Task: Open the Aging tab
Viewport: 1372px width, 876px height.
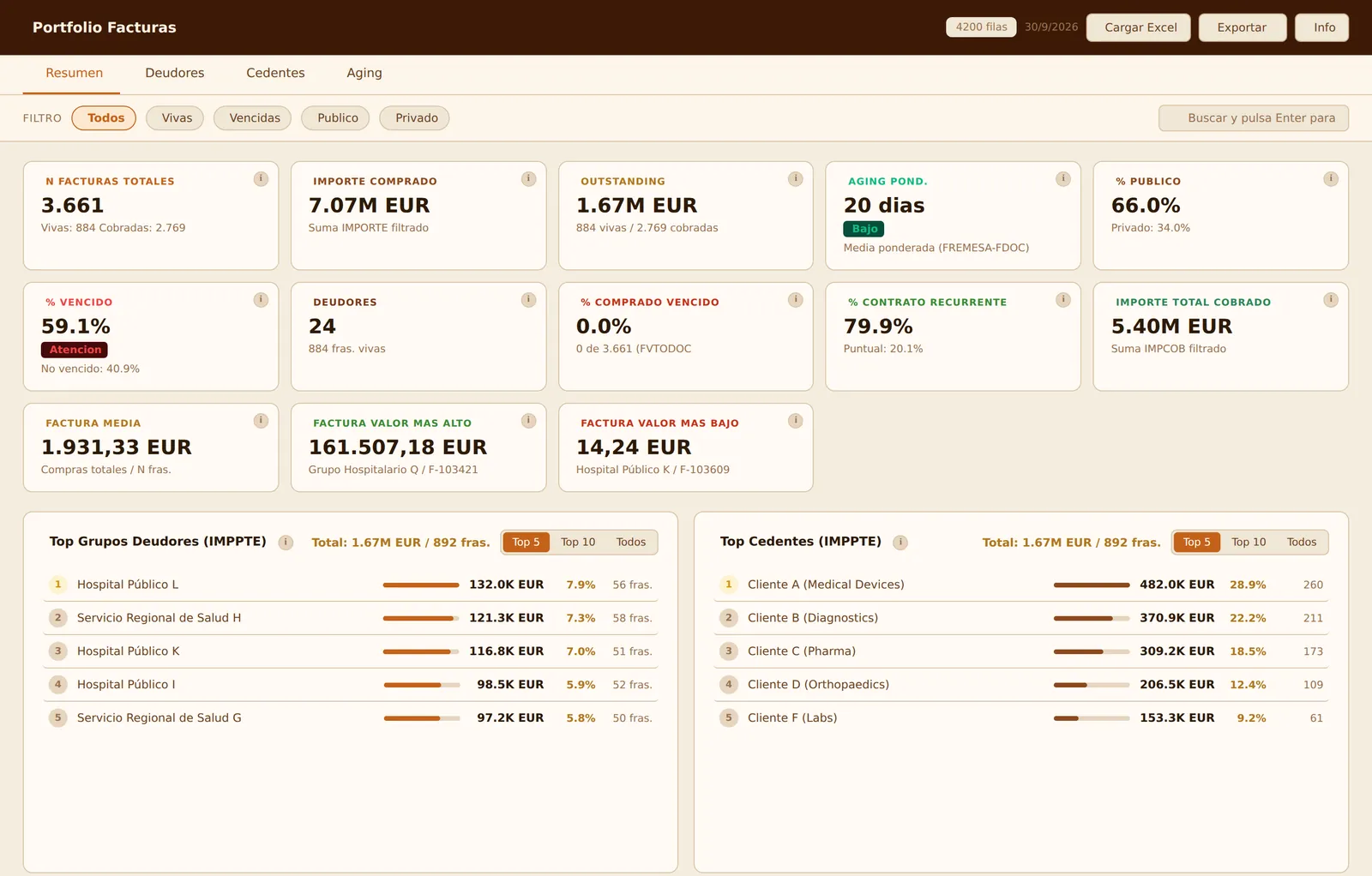Action: [x=364, y=74]
